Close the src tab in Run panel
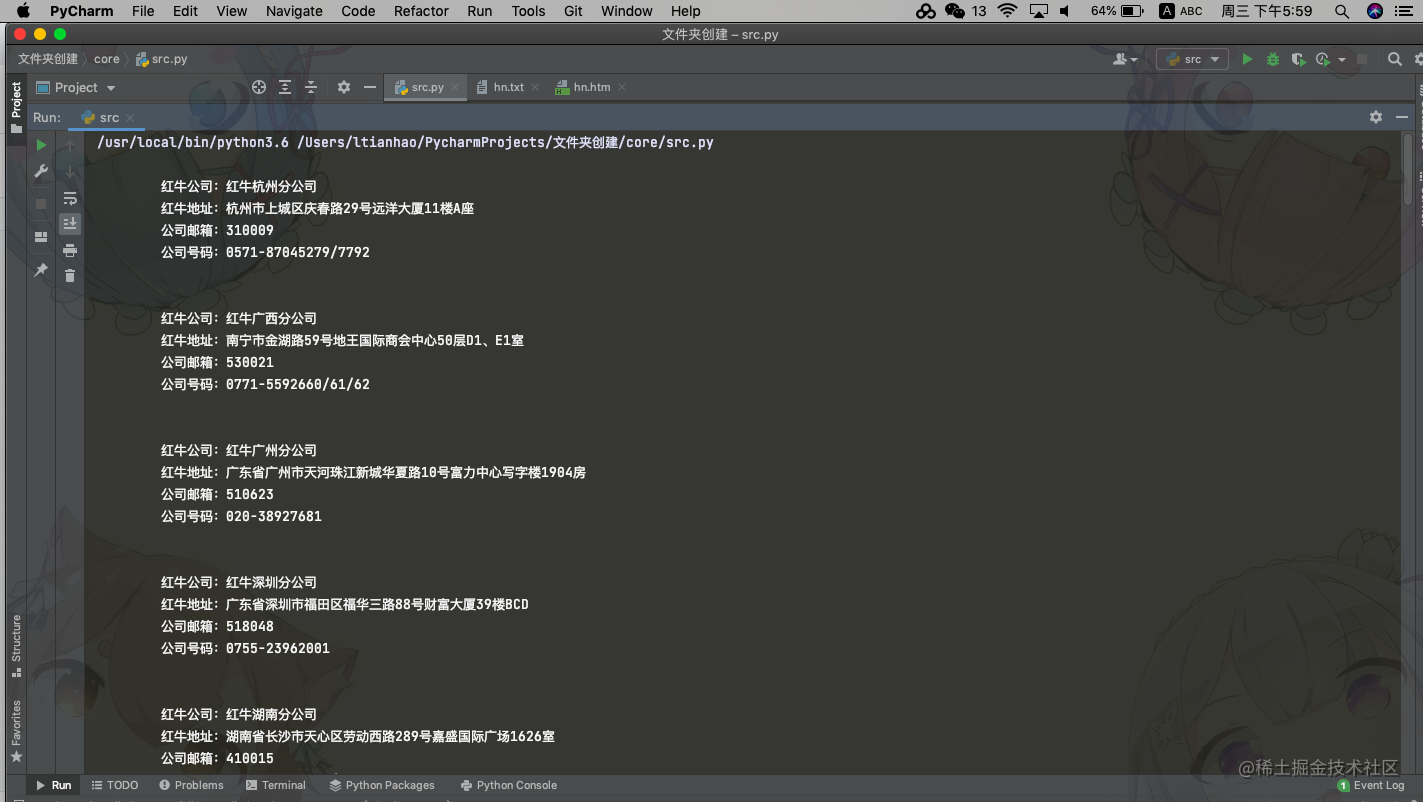Screen dimensions: 1423x802 (130, 118)
